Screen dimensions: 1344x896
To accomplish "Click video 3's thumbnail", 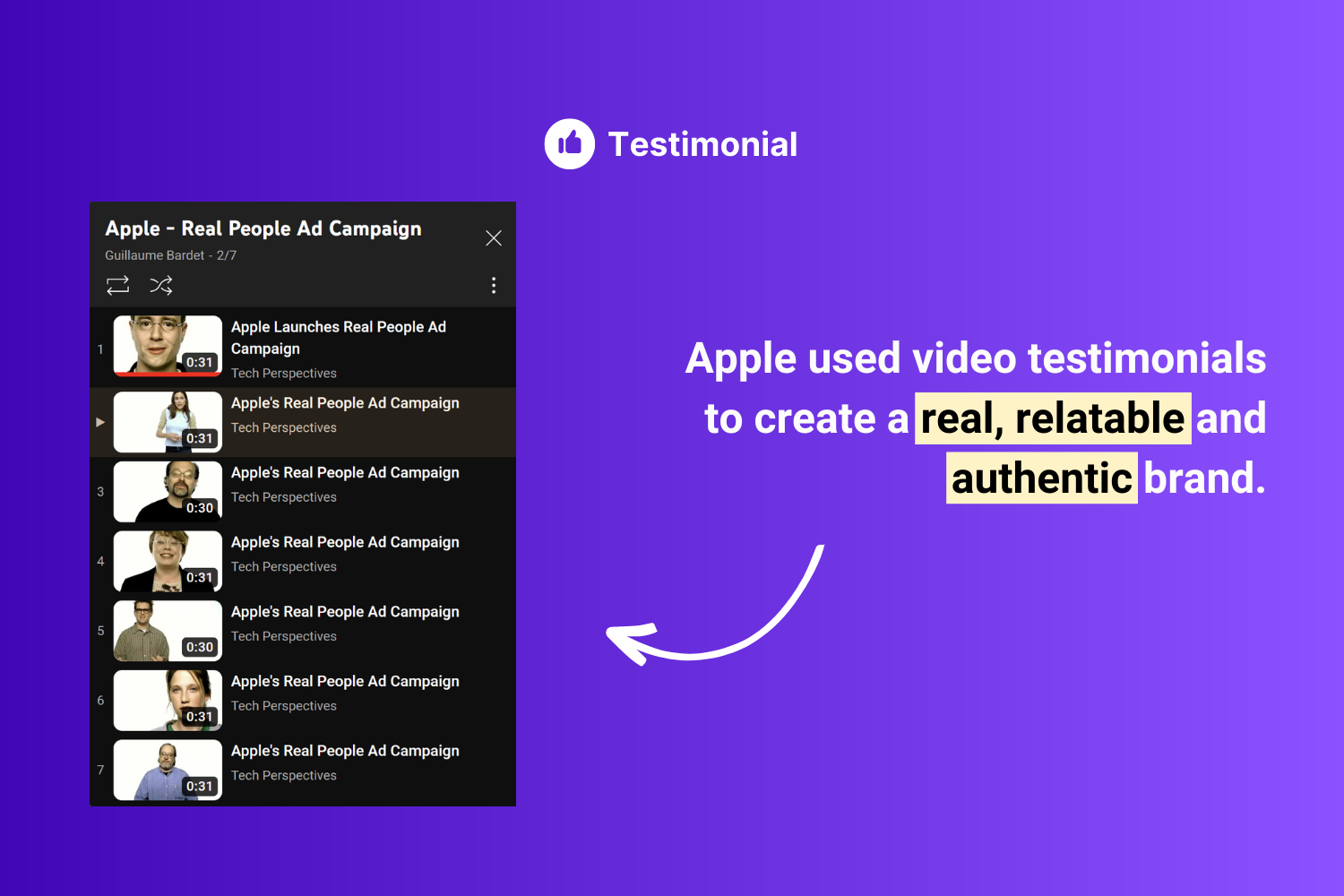I will (168, 491).
